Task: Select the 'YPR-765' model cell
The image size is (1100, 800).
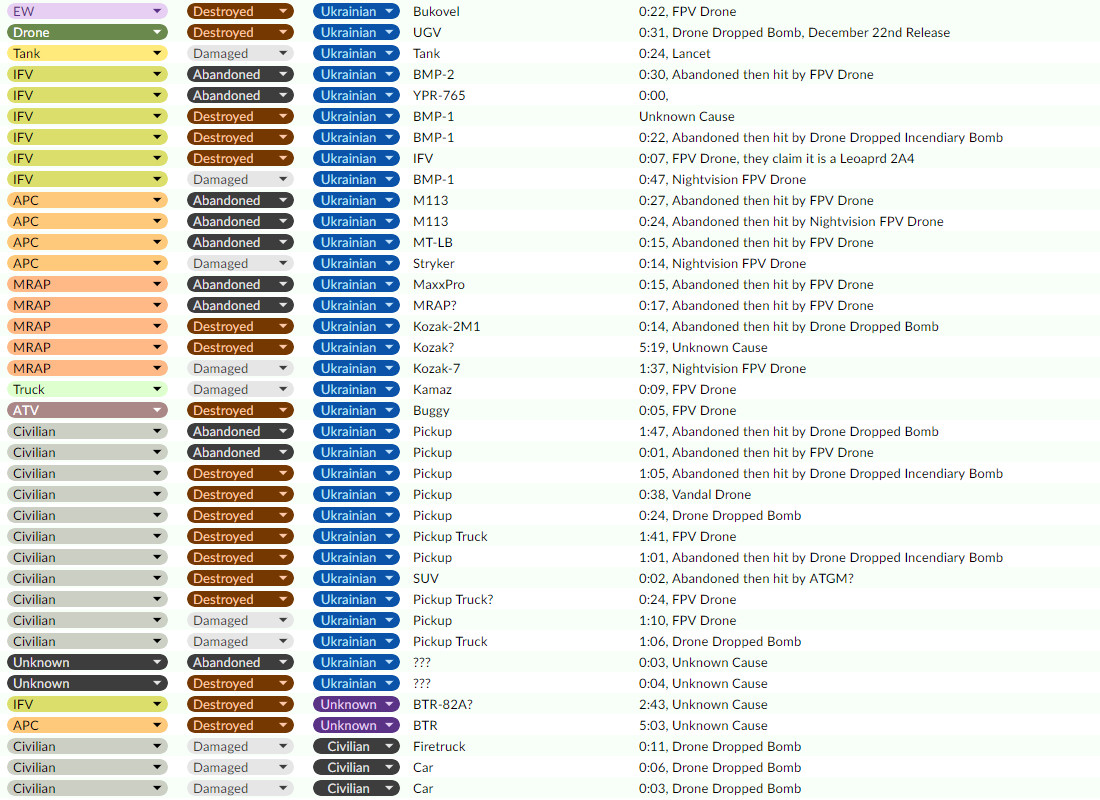Action: (x=439, y=95)
